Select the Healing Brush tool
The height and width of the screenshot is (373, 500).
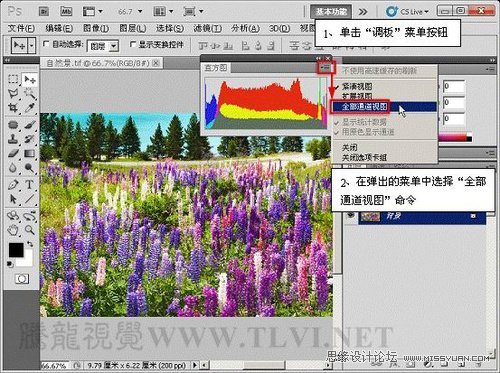click(x=13, y=125)
